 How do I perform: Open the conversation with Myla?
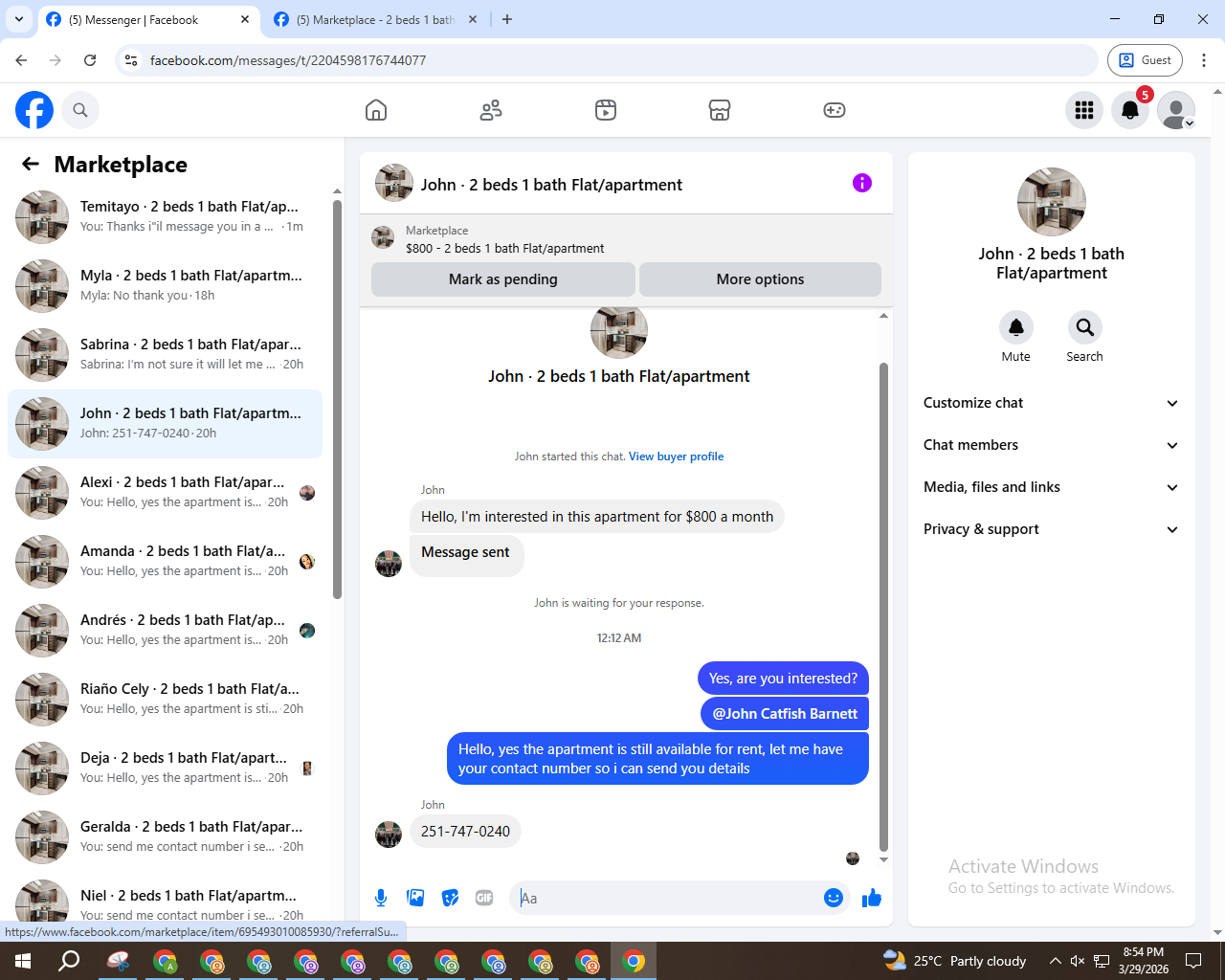coord(165,286)
